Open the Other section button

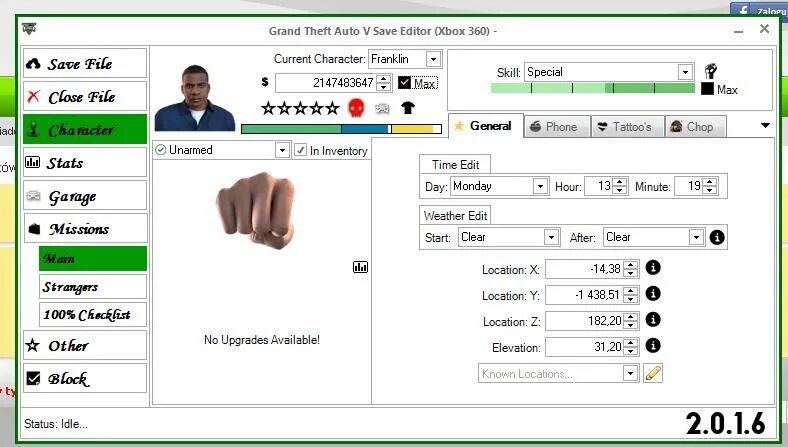coord(85,345)
